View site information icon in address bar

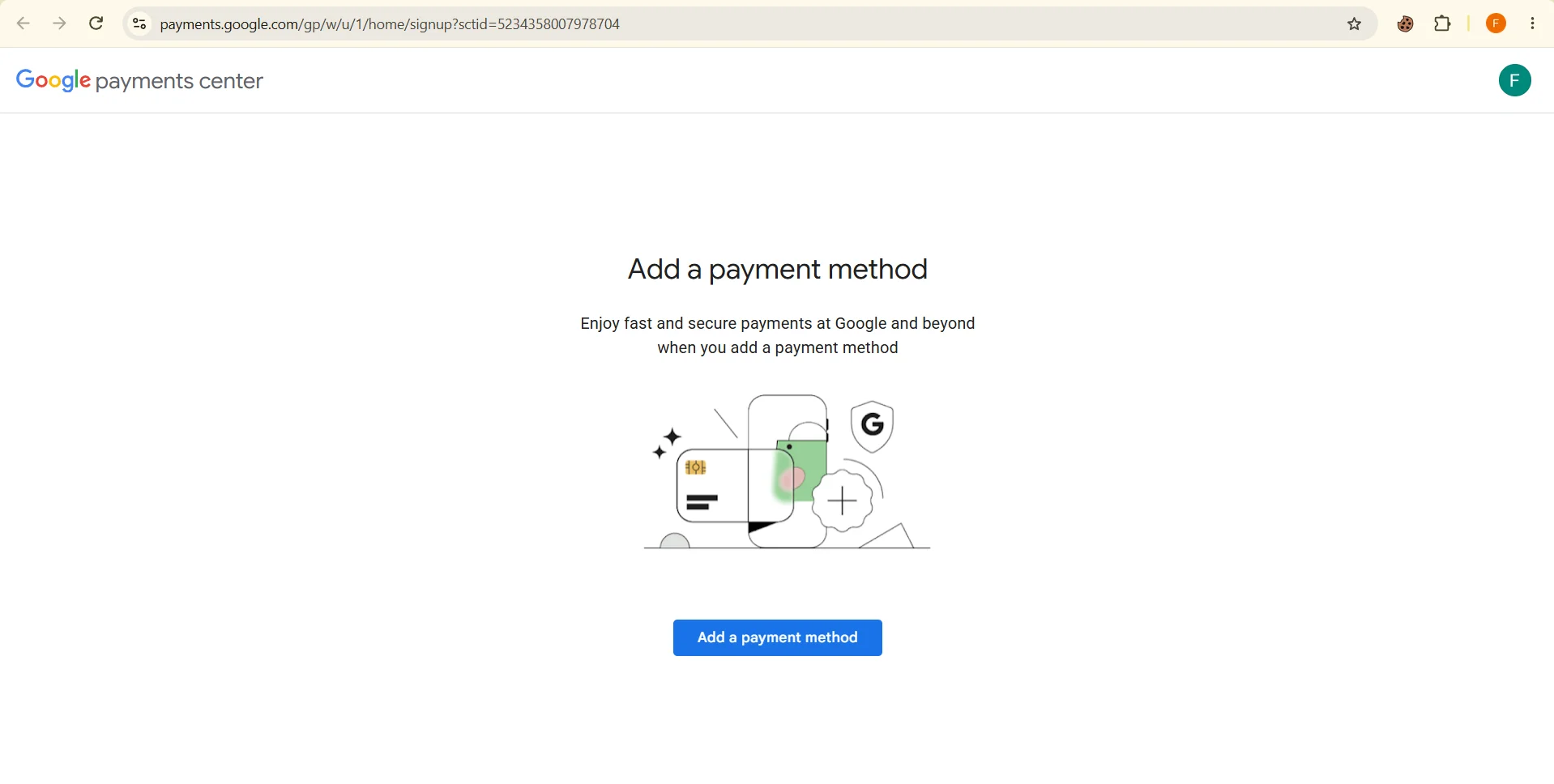(139, 24)
